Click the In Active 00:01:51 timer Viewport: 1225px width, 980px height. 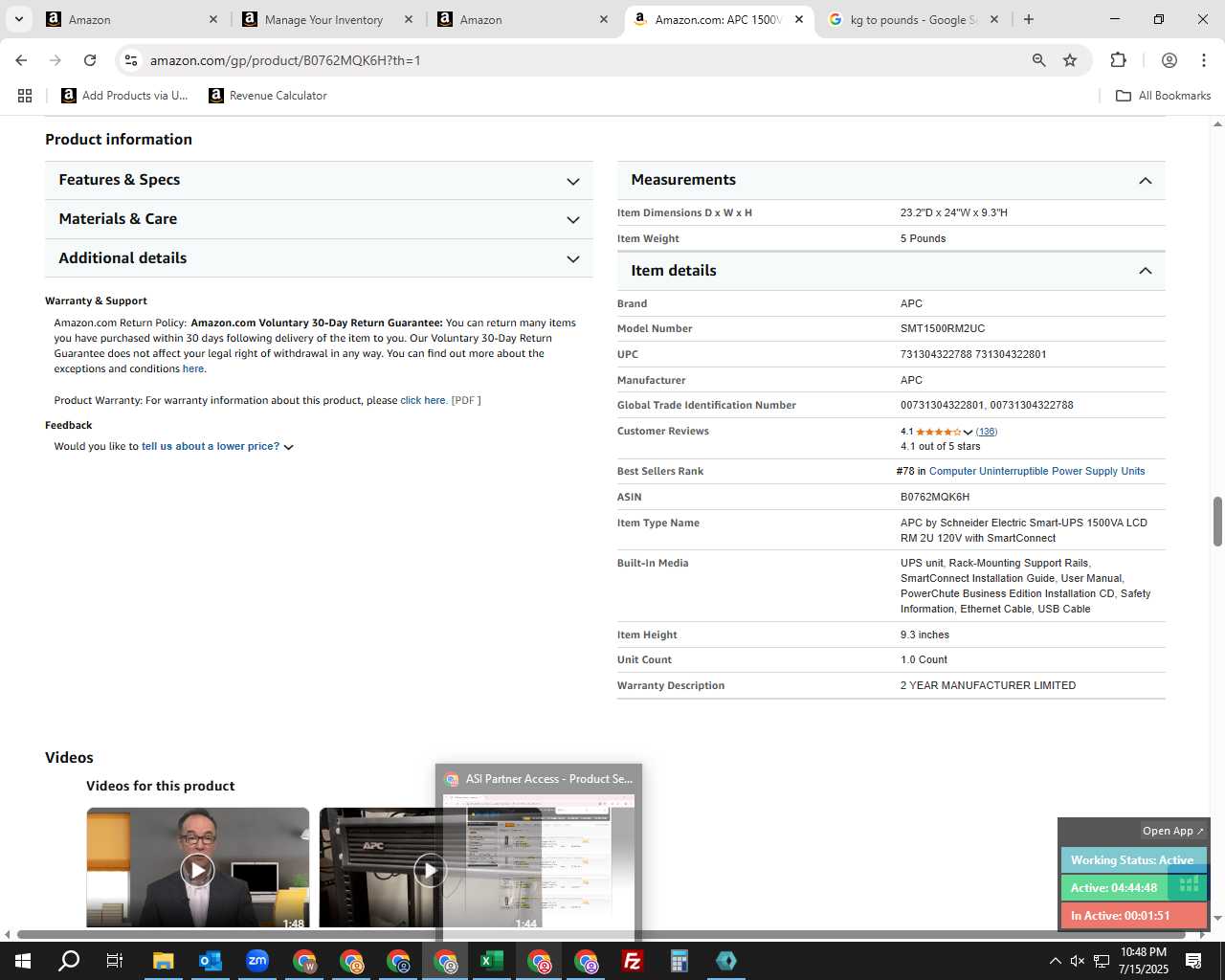click(1133, 915)
